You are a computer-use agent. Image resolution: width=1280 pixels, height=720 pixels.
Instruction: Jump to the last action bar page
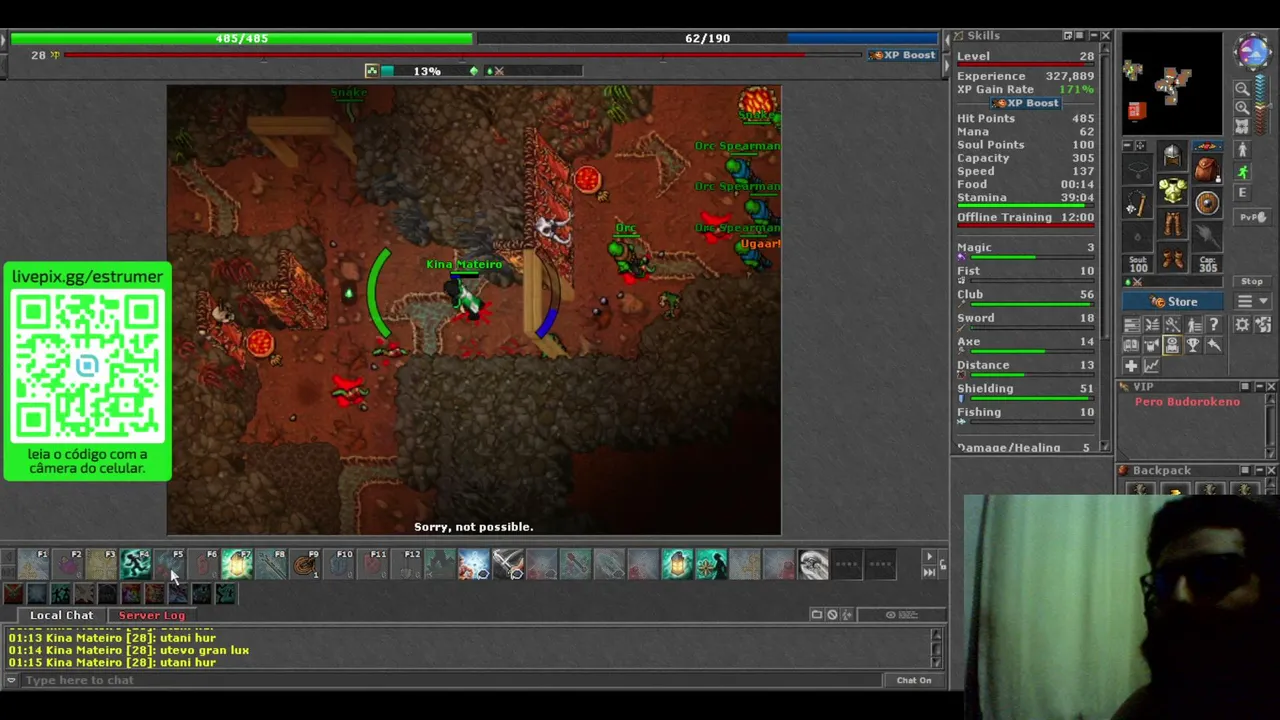[x=929, y=572]
